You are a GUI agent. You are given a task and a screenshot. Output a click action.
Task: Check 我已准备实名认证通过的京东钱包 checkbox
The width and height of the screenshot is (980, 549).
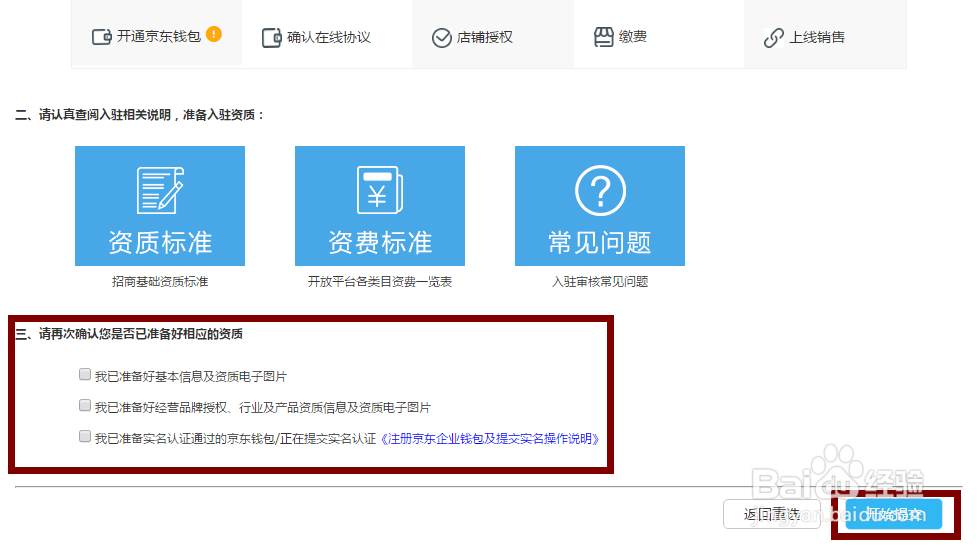(85, 436)
